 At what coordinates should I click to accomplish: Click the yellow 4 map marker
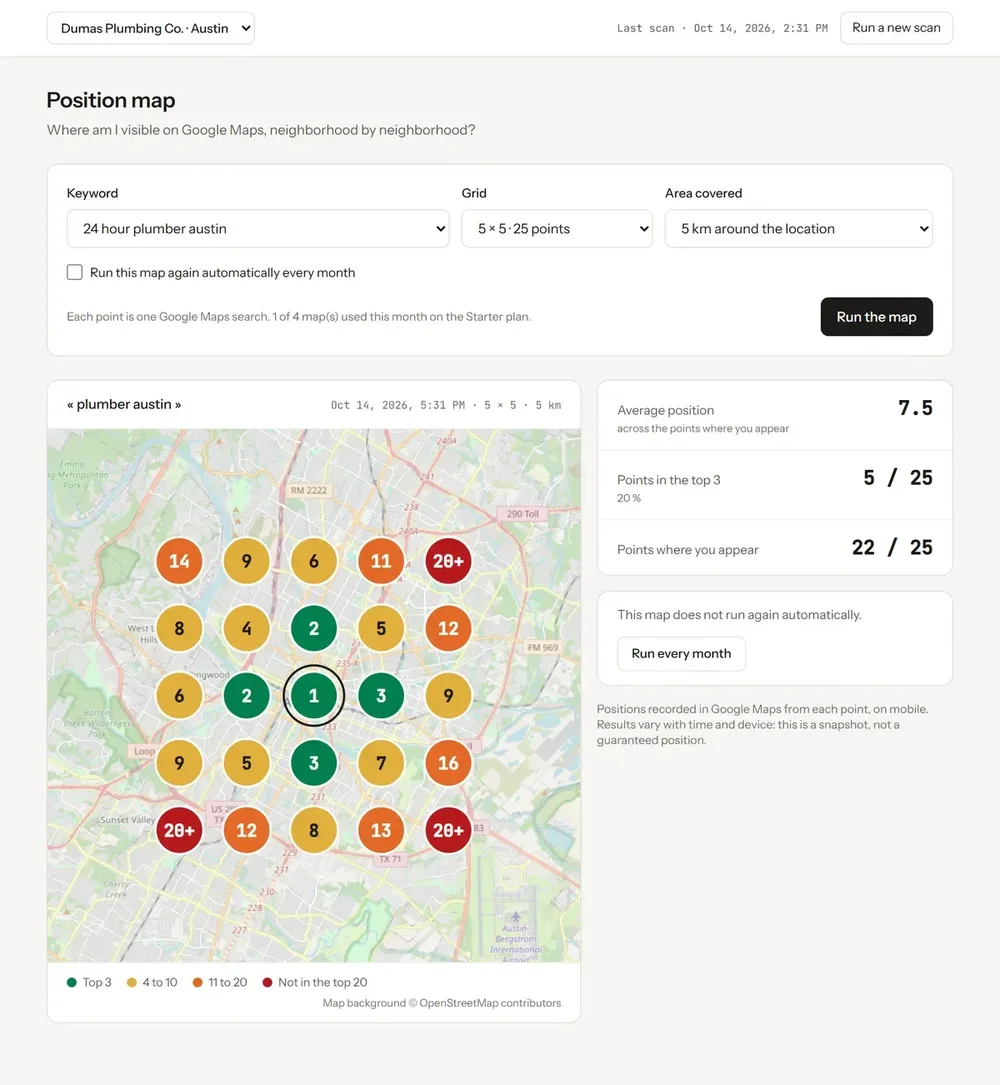pyautogui.click(x=246, y=628)
